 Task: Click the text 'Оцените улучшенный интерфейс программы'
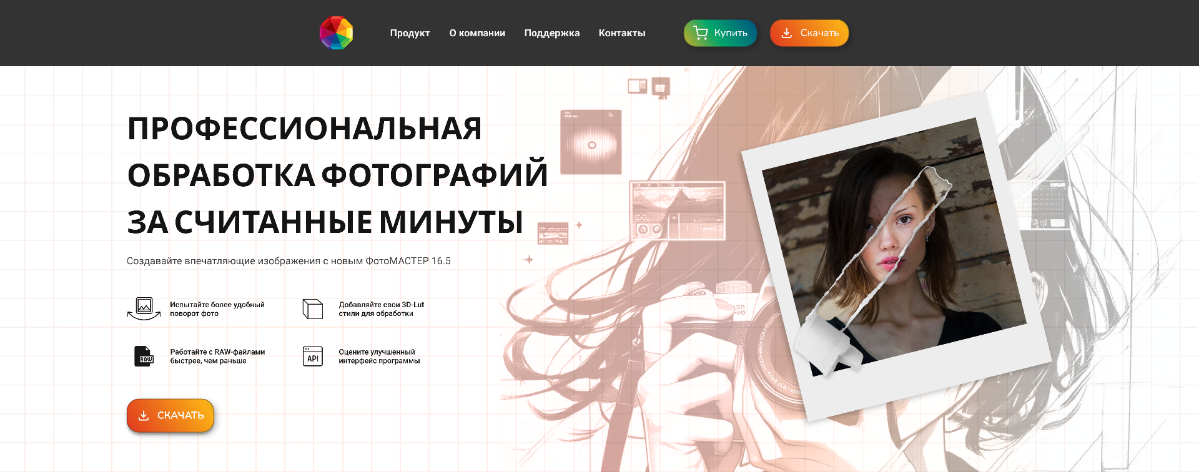tap(379, 356)
